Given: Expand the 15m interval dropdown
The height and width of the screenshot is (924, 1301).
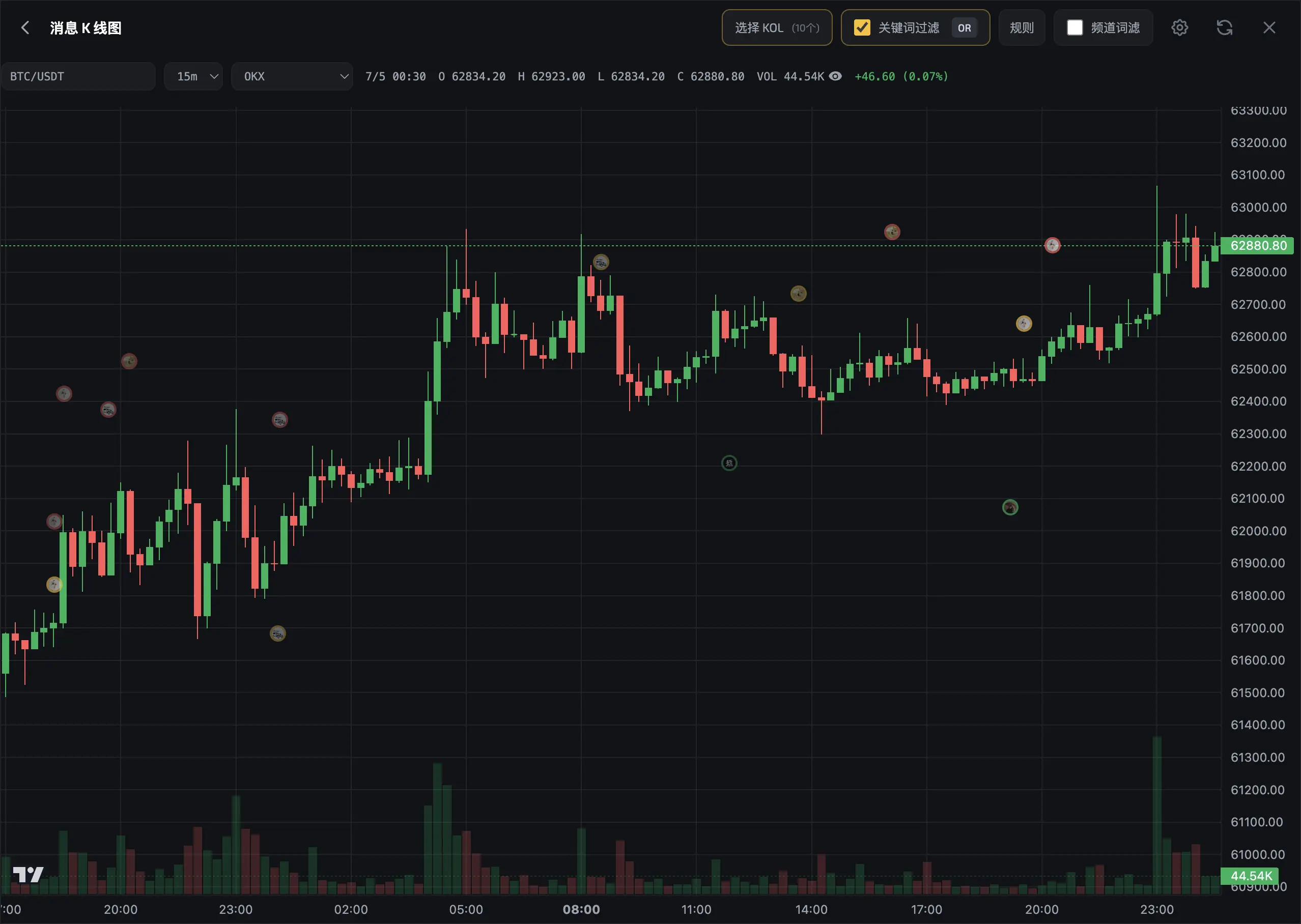Looking at the screenshot, I should point(193,76).
